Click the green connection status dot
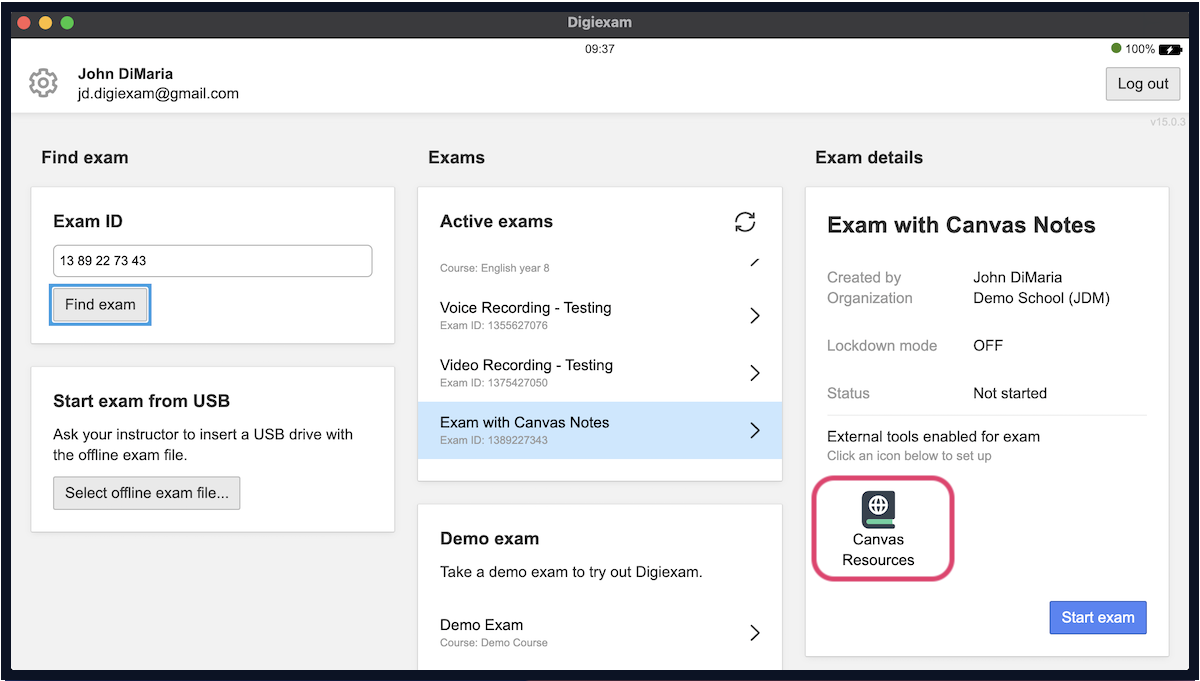This screenshot has width=1200, height=681. (1116, 48)
